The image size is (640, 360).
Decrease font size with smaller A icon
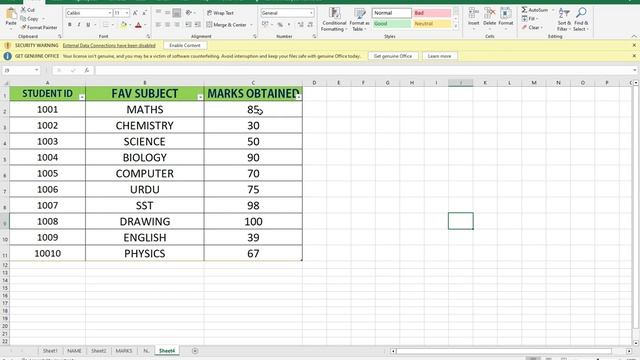point(144,13)
